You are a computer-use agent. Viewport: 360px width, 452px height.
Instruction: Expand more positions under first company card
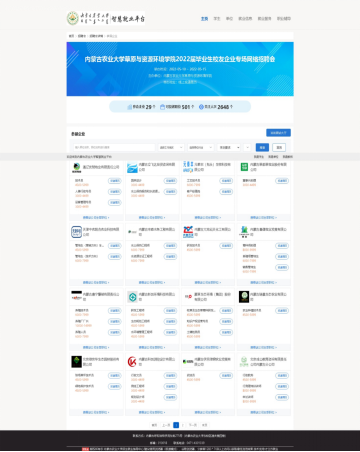(x=96, y=217)
